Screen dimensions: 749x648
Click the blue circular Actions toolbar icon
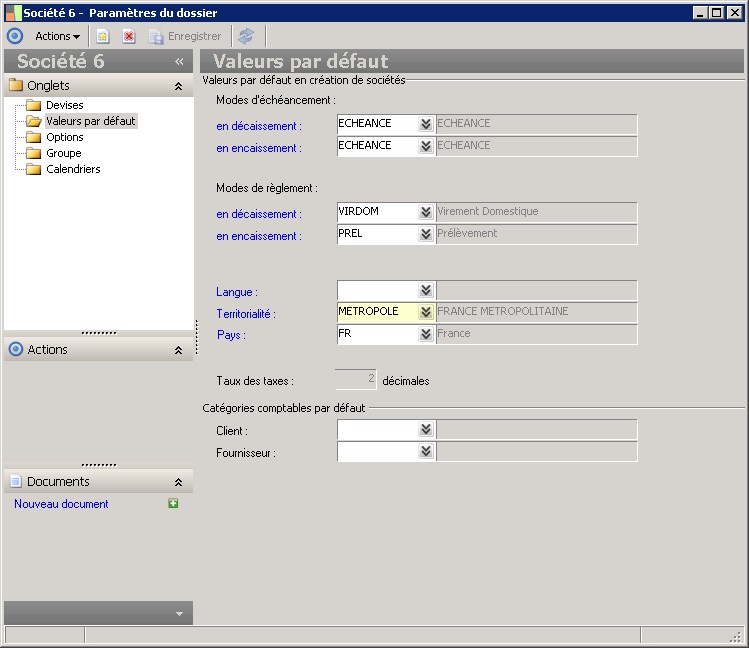coord(15,36)
